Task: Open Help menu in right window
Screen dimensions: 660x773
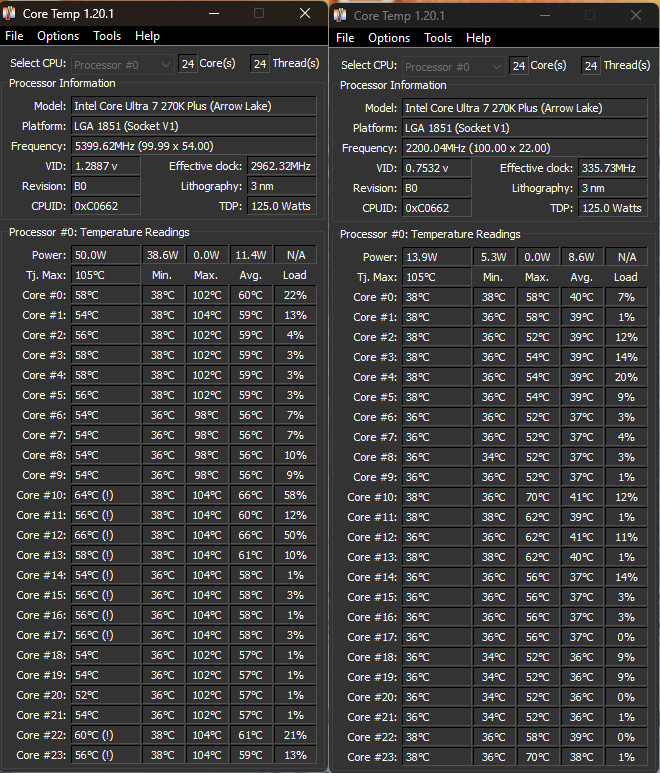Action: (478, 38)
